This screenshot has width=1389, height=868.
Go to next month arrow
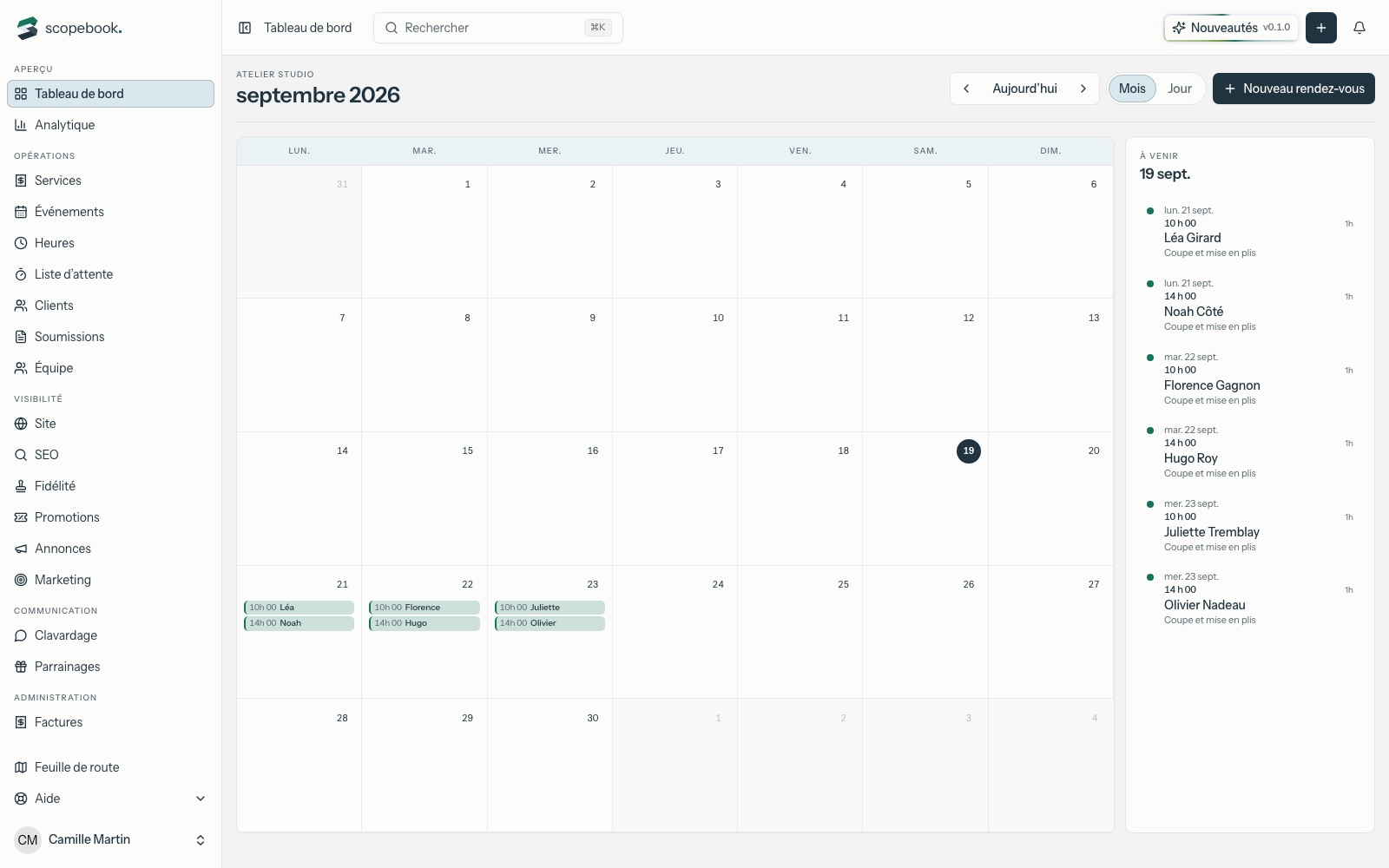coord(1083,89)
